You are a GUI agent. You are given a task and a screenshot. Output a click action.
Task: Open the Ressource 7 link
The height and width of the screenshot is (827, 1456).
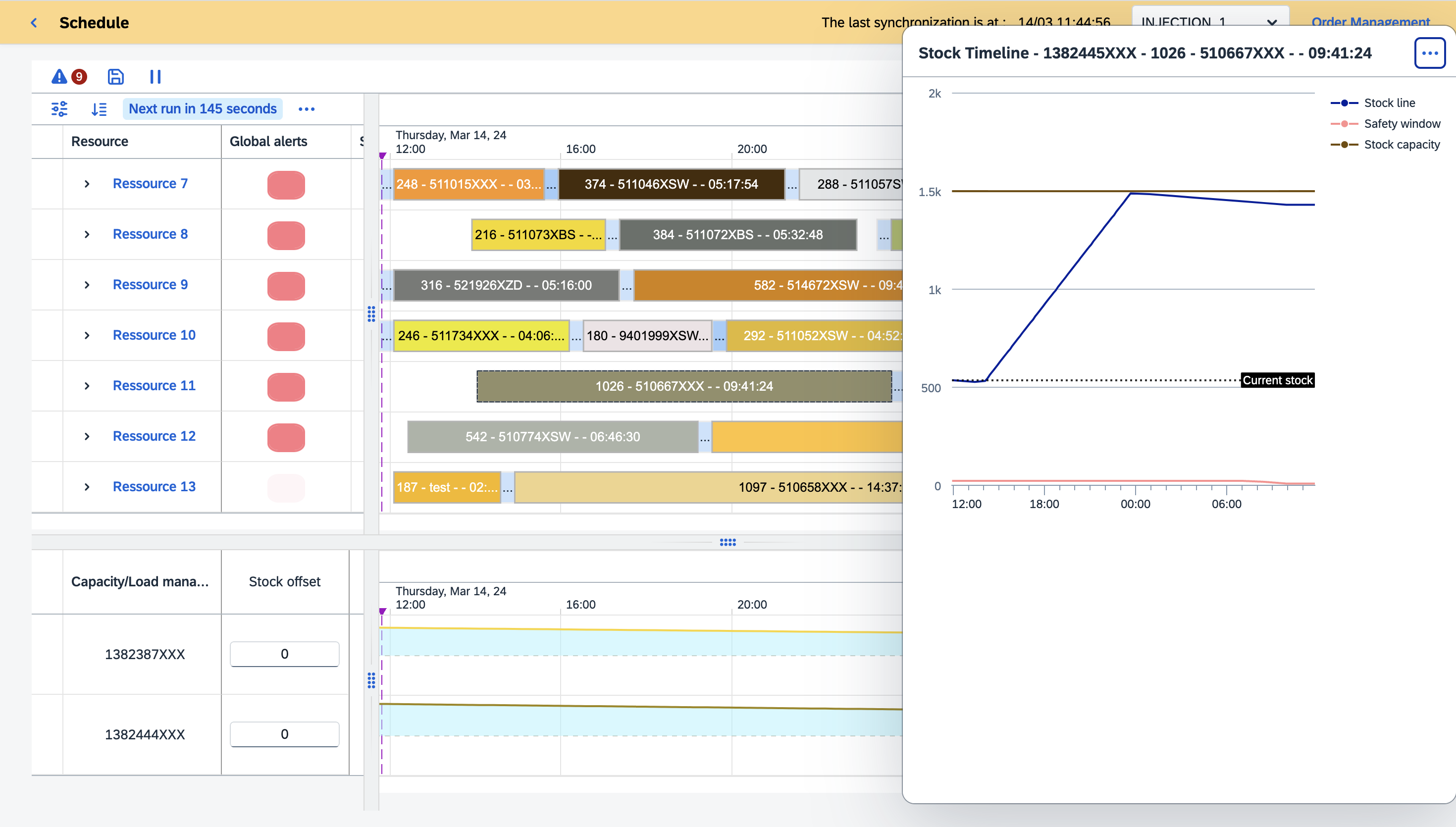[x=150, y=183]
